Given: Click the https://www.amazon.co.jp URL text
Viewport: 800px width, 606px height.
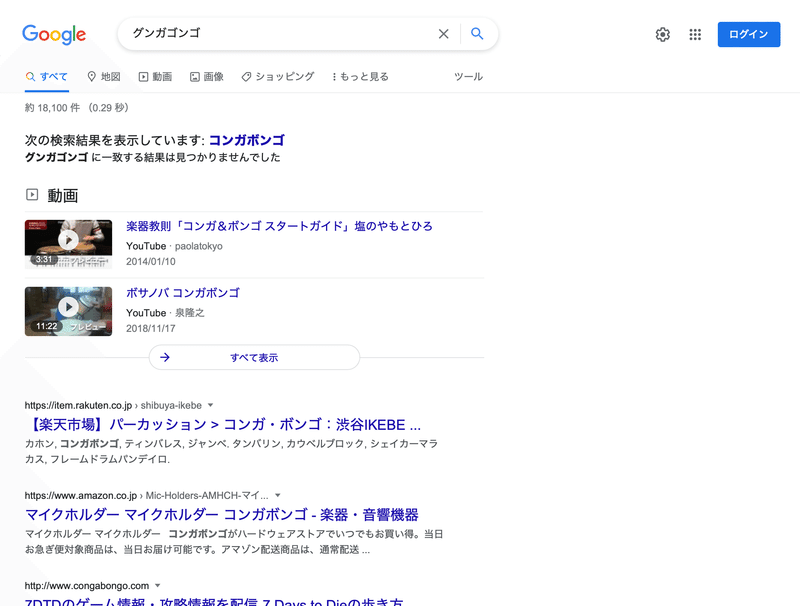Looking at the screenshot, I should 81,495.
